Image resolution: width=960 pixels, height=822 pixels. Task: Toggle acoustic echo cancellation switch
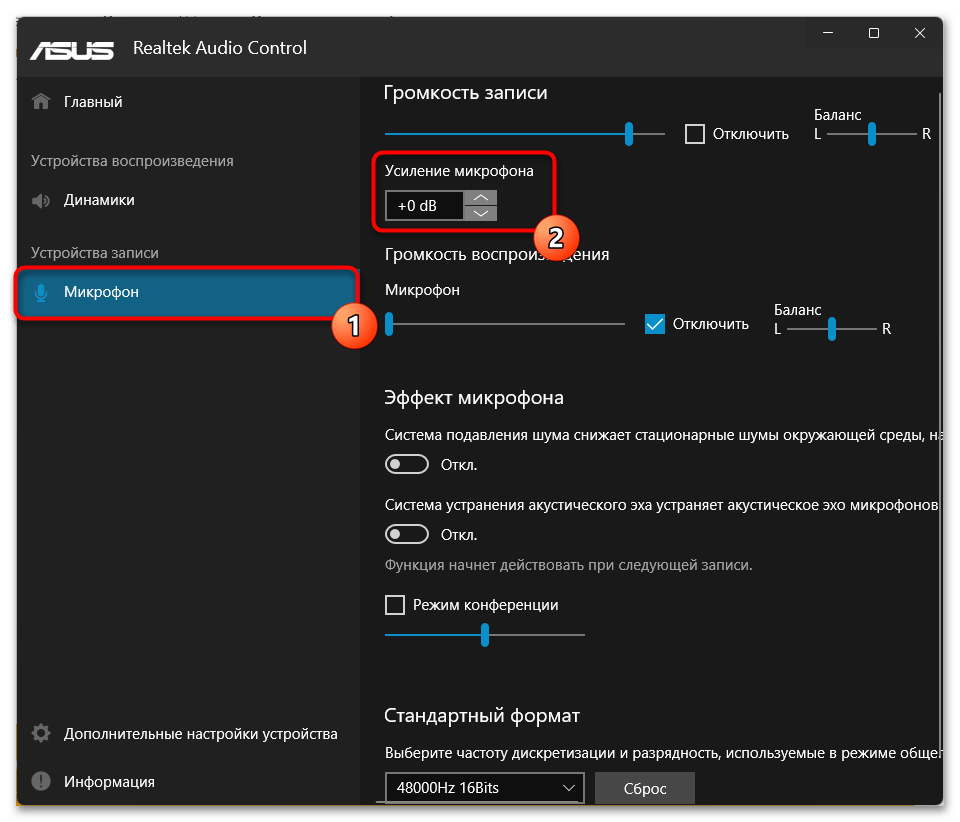pyautogui.click(x=407, y=534)
